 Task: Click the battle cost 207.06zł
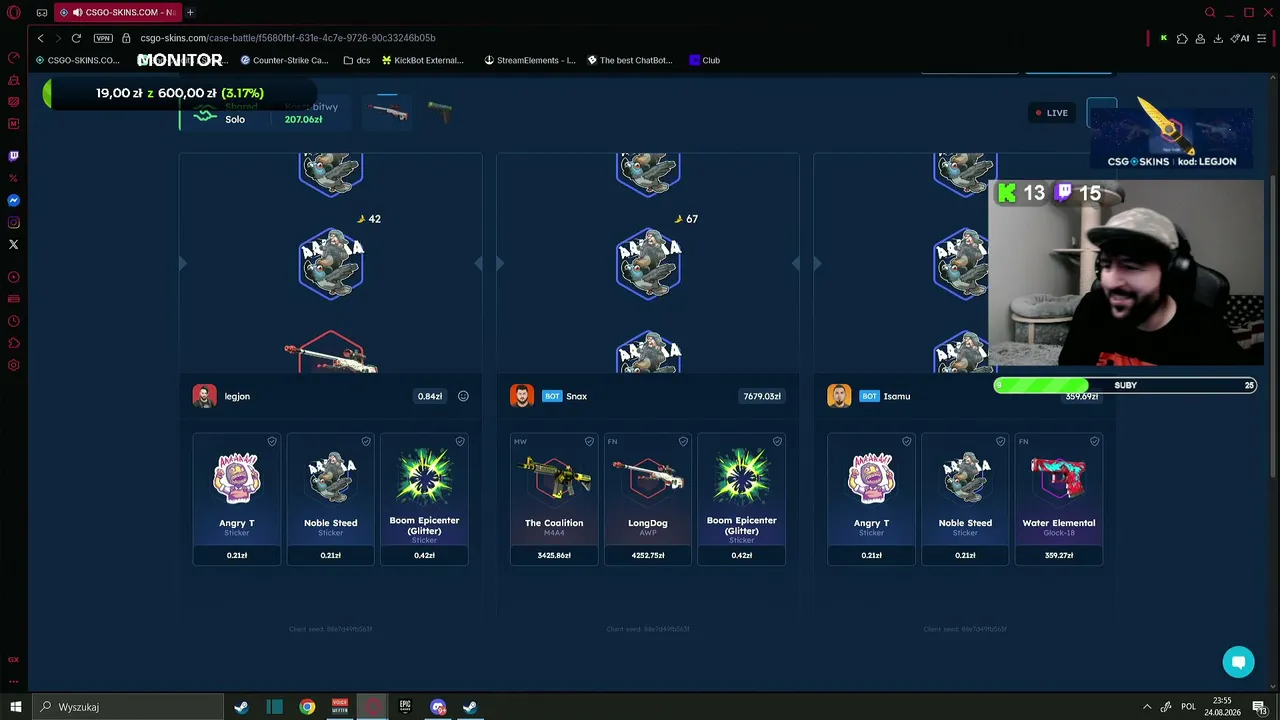303,119
